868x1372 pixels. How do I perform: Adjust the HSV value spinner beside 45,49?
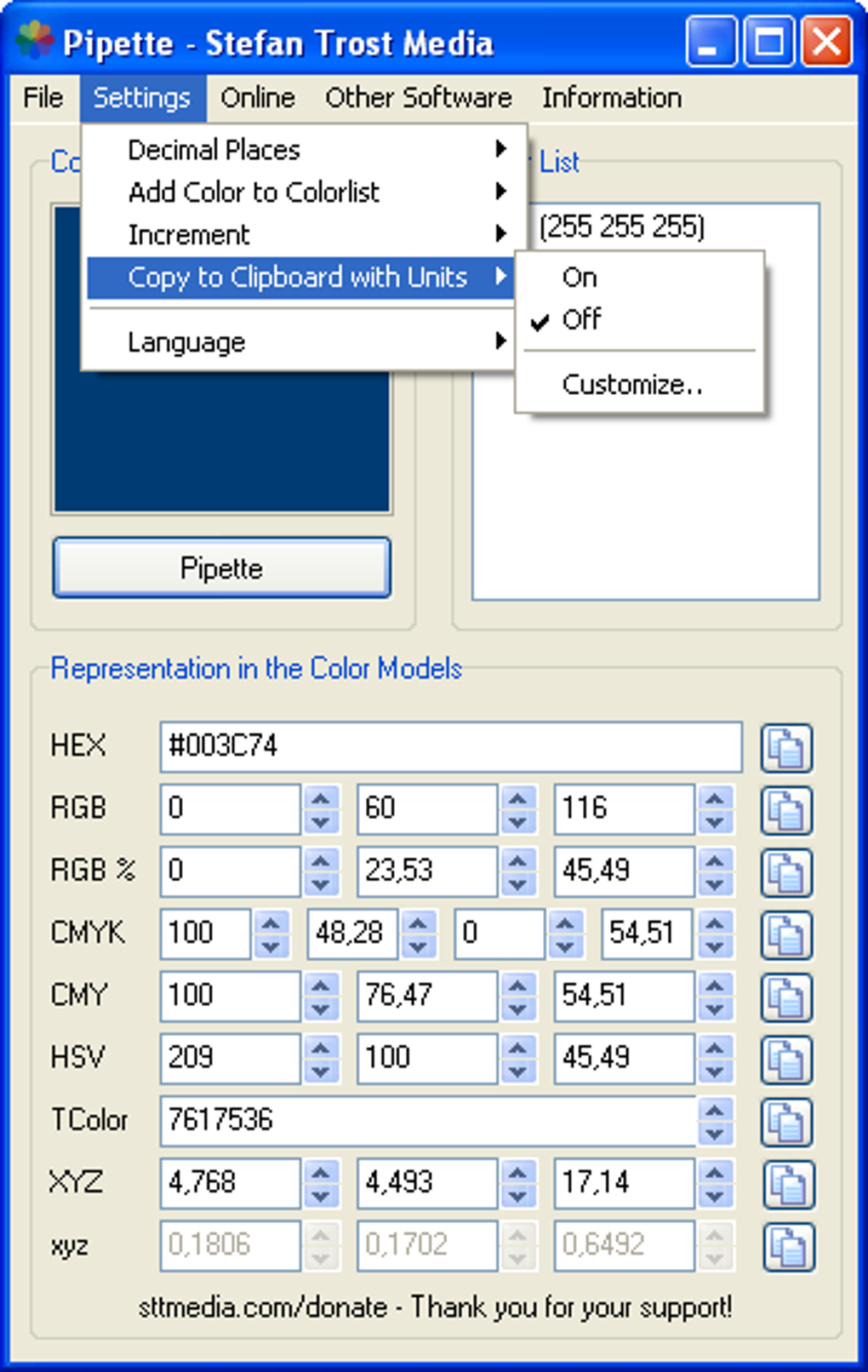tap(715, 1058)
